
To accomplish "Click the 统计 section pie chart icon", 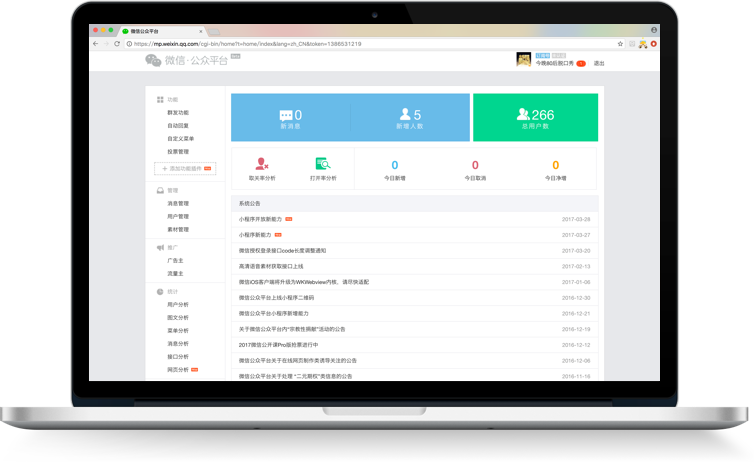I will coord(160,292).
